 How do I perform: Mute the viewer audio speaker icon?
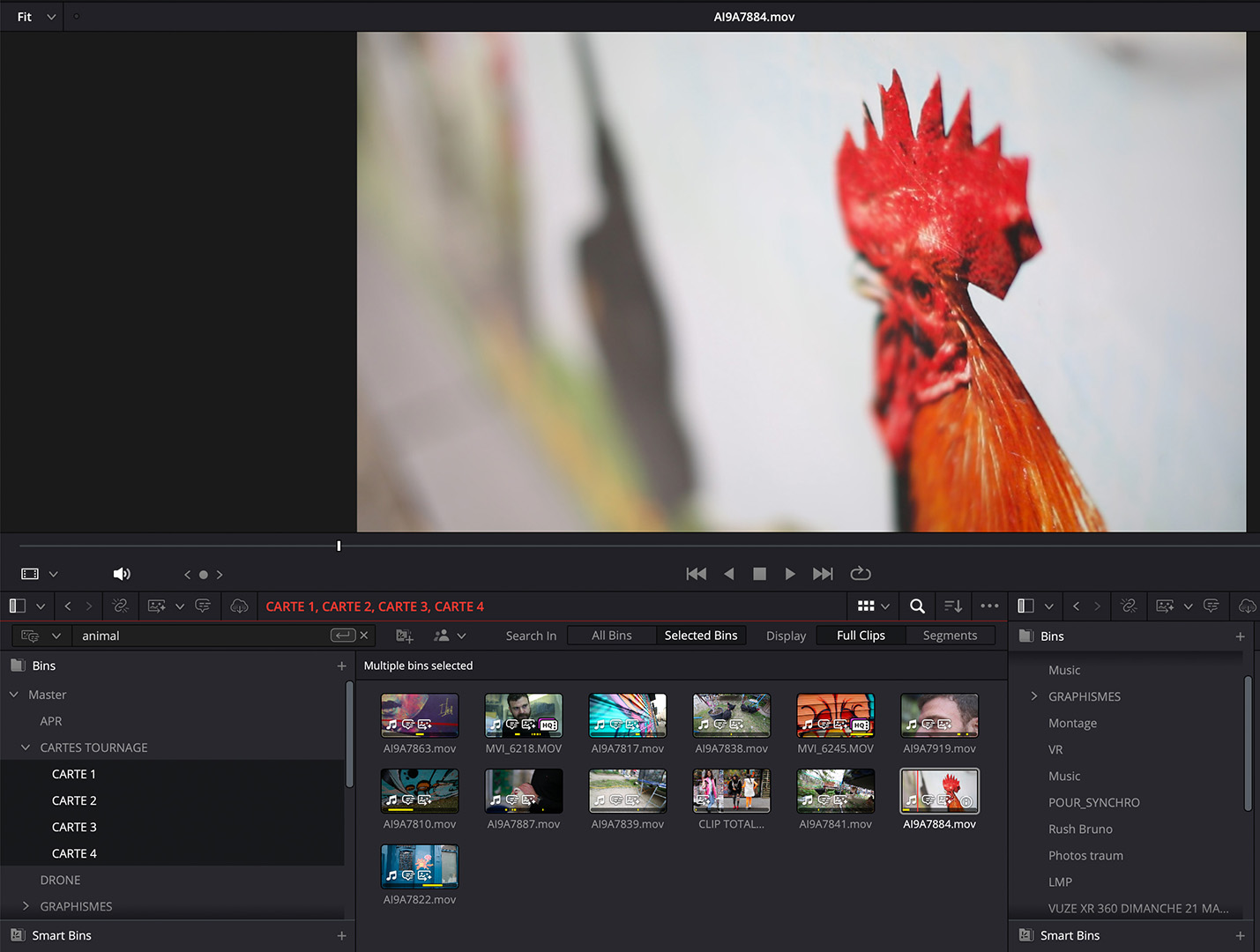coord(122,574)
